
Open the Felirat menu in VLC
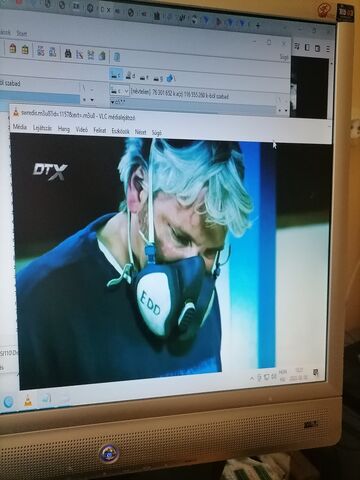click(x=100, y=130)
